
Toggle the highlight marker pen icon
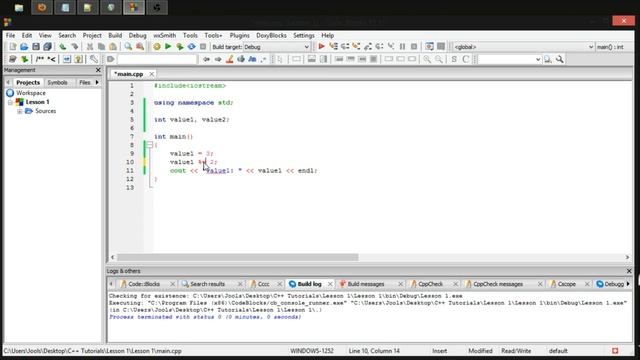[229, 60]
